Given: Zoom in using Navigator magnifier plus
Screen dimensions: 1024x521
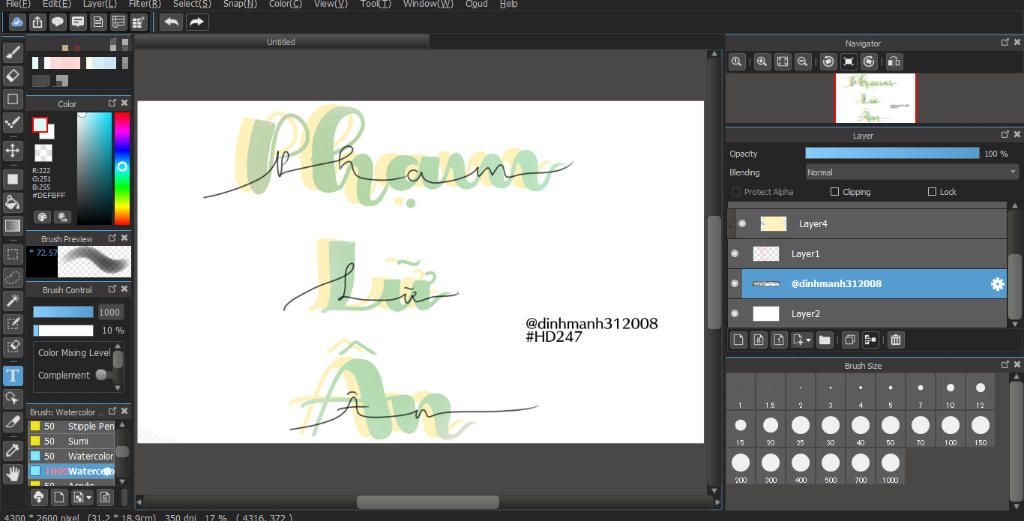Looking at the screenshot, I should click(x=761, y=61).
